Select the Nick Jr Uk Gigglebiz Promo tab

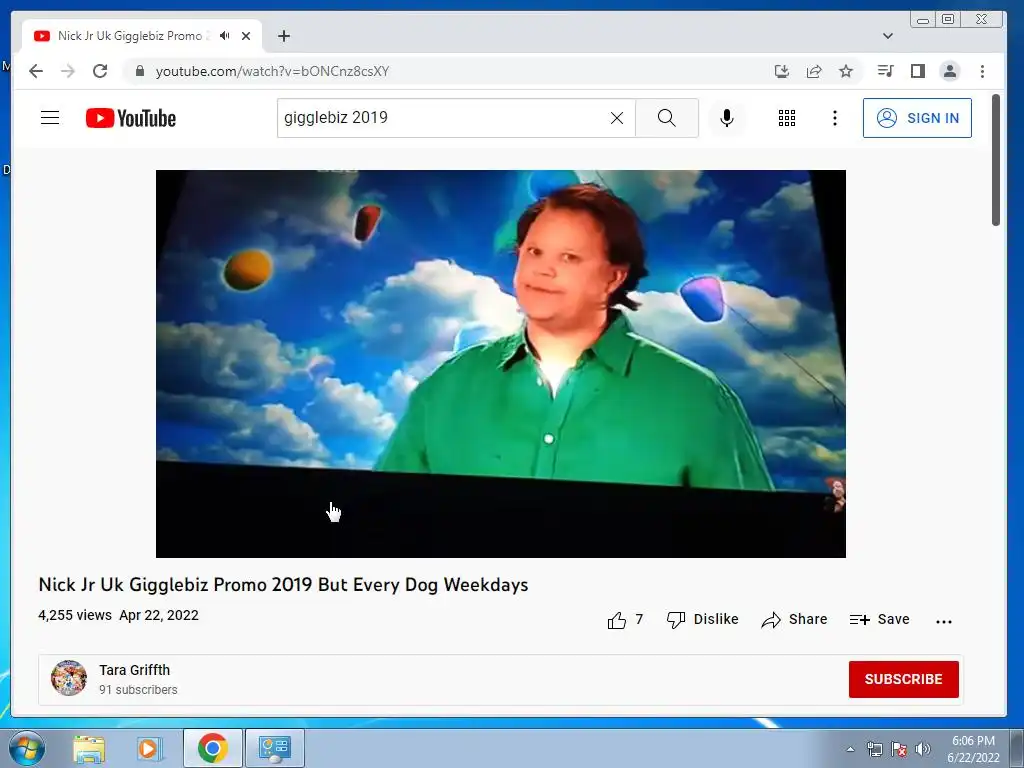click(x=142, y=36)
